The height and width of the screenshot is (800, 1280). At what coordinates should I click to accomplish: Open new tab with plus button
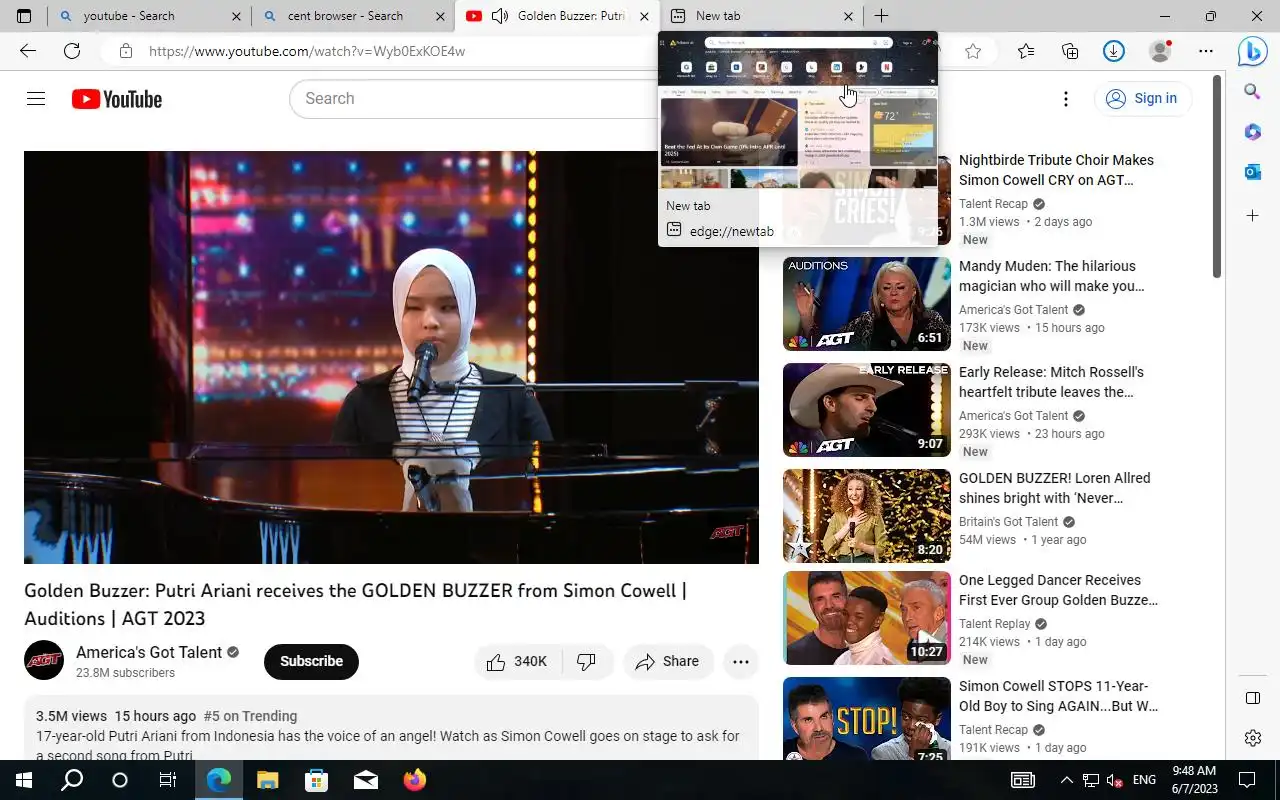[x=881, y=16]
